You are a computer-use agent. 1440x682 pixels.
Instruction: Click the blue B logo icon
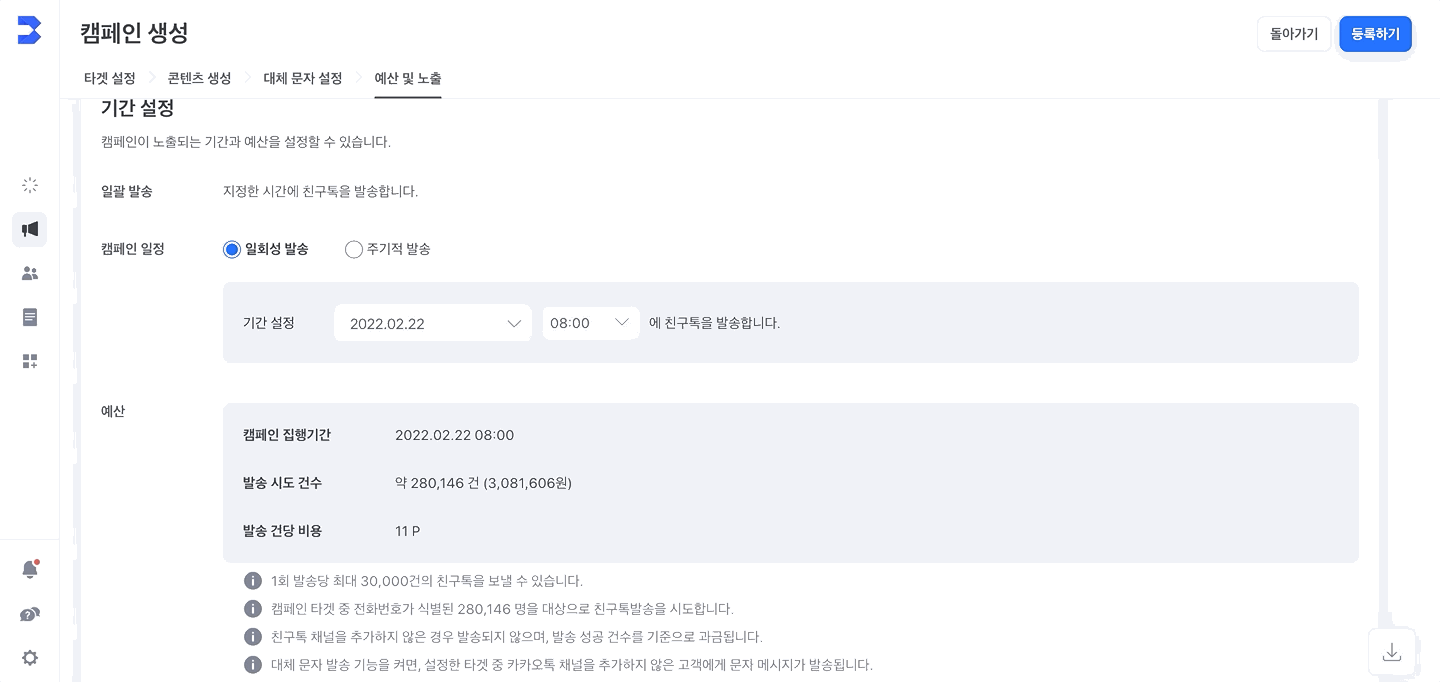[x=29, y=30]
